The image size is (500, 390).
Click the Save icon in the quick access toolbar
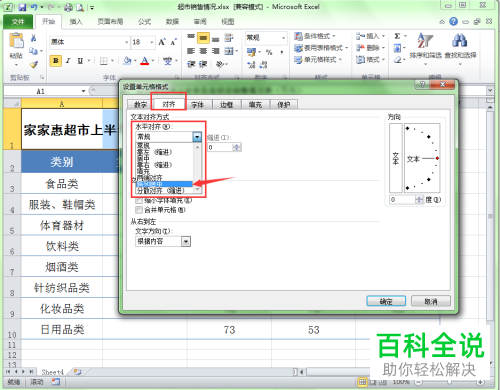coord(22,7)
